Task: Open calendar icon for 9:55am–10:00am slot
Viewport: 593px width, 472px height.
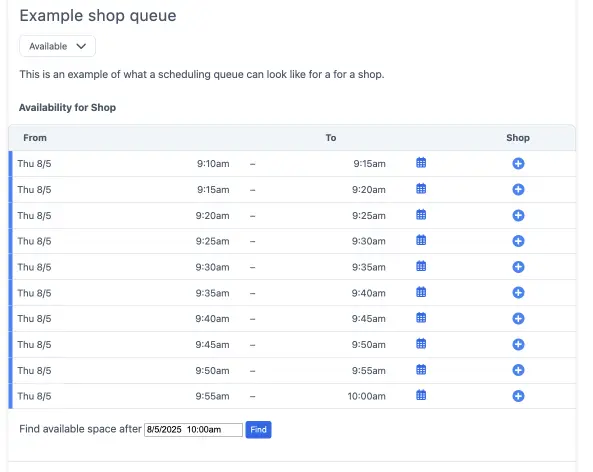Action: click(421, 395)
